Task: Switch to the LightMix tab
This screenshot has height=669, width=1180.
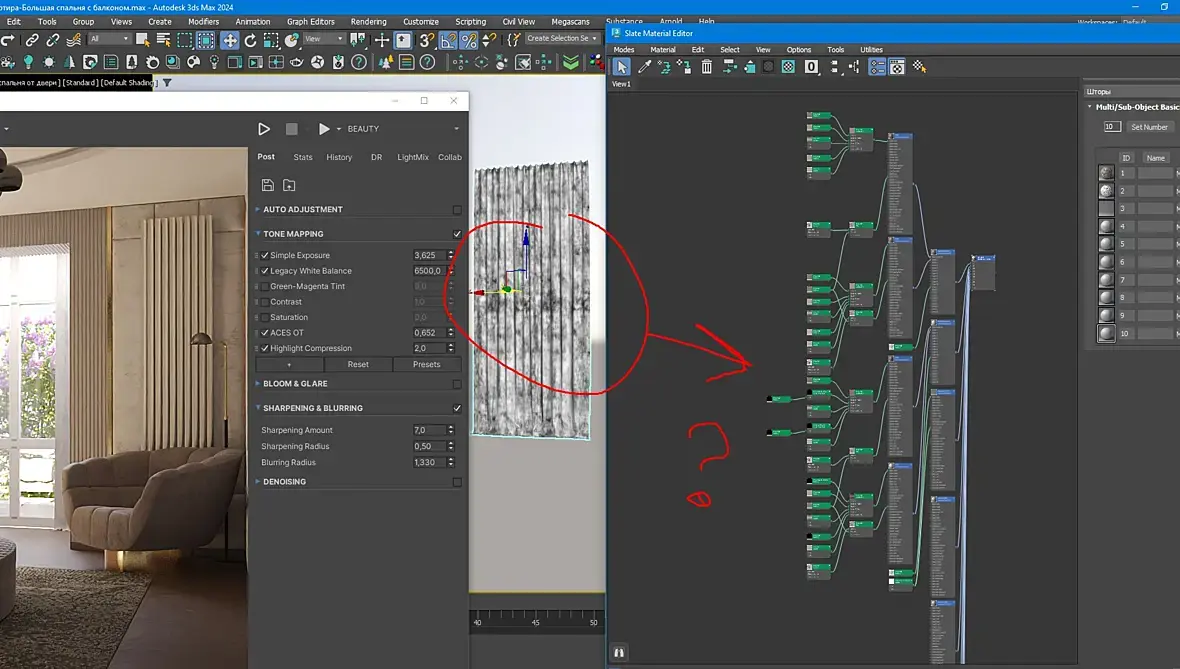Action: 412,157
